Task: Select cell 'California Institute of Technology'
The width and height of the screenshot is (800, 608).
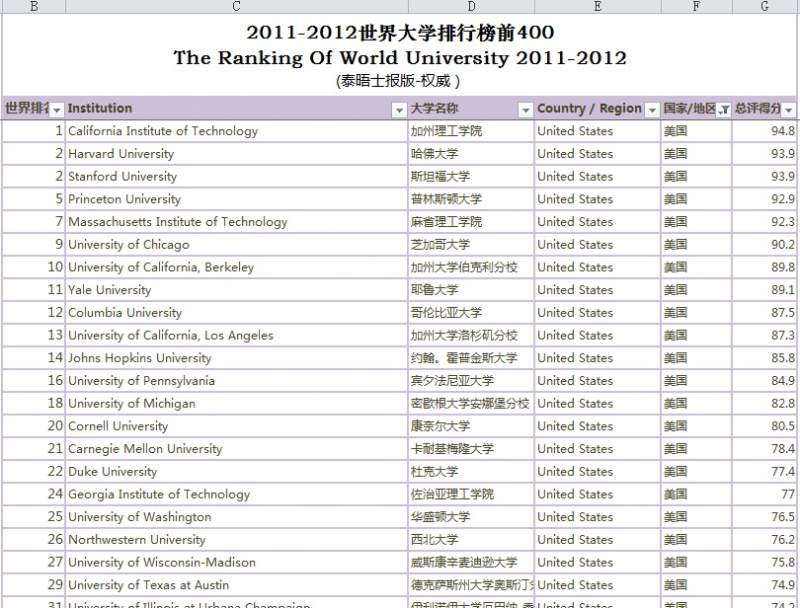Action: click(x=237, y=131)
